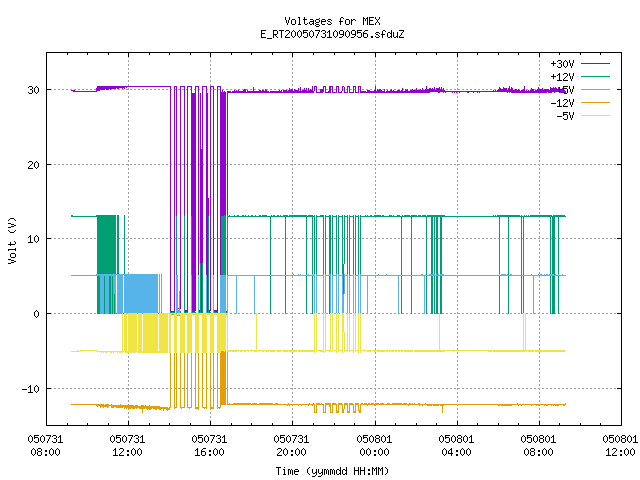Viewport: 640px width, 480px height.
Task: Click the +30V legend label
Action: [562, 64]
